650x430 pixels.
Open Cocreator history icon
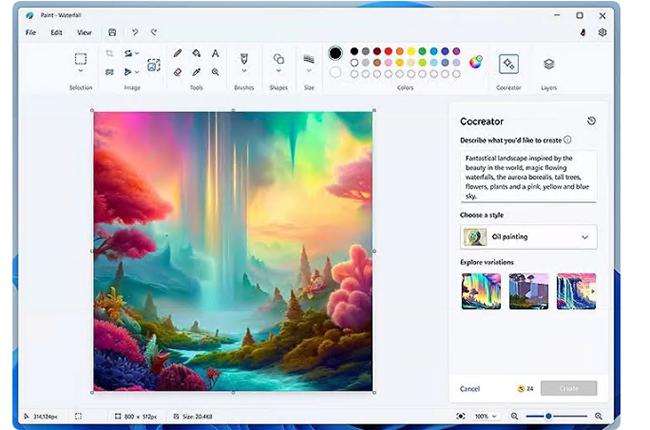coord(591,121)
